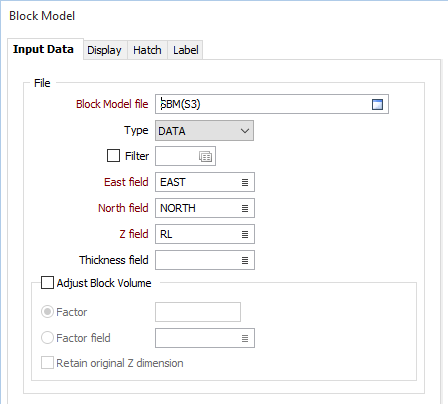Open Z field list icon
The image size is (448, 404).
(245, 234)
